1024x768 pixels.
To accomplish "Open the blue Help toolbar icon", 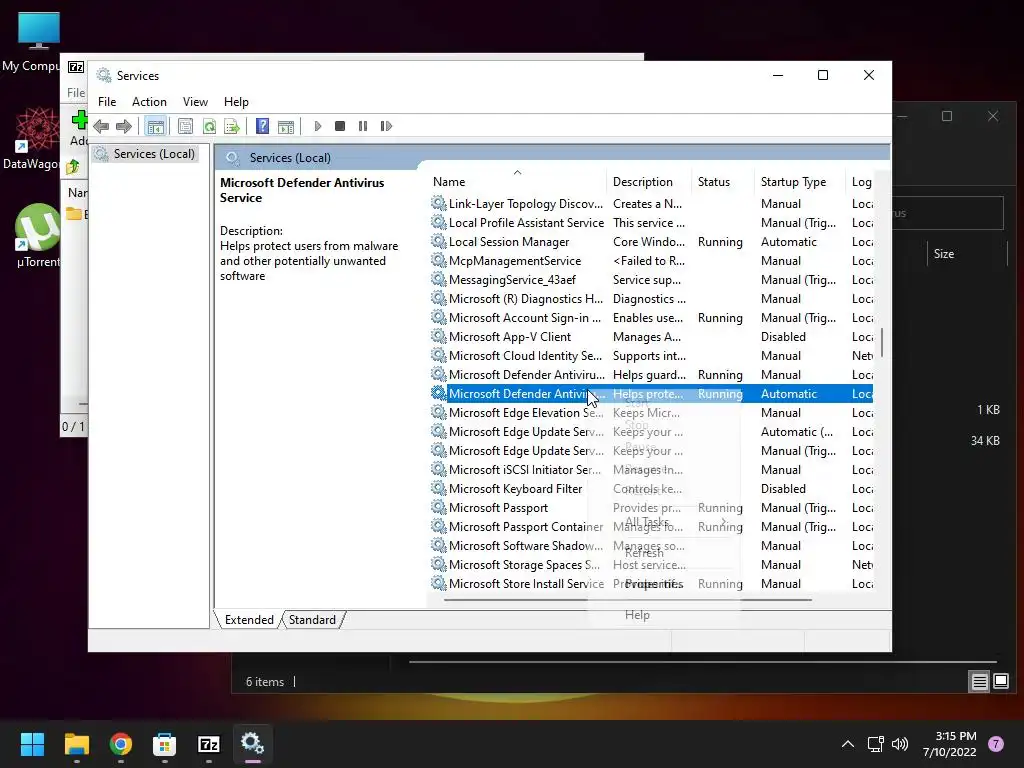I will coord(263,126).
